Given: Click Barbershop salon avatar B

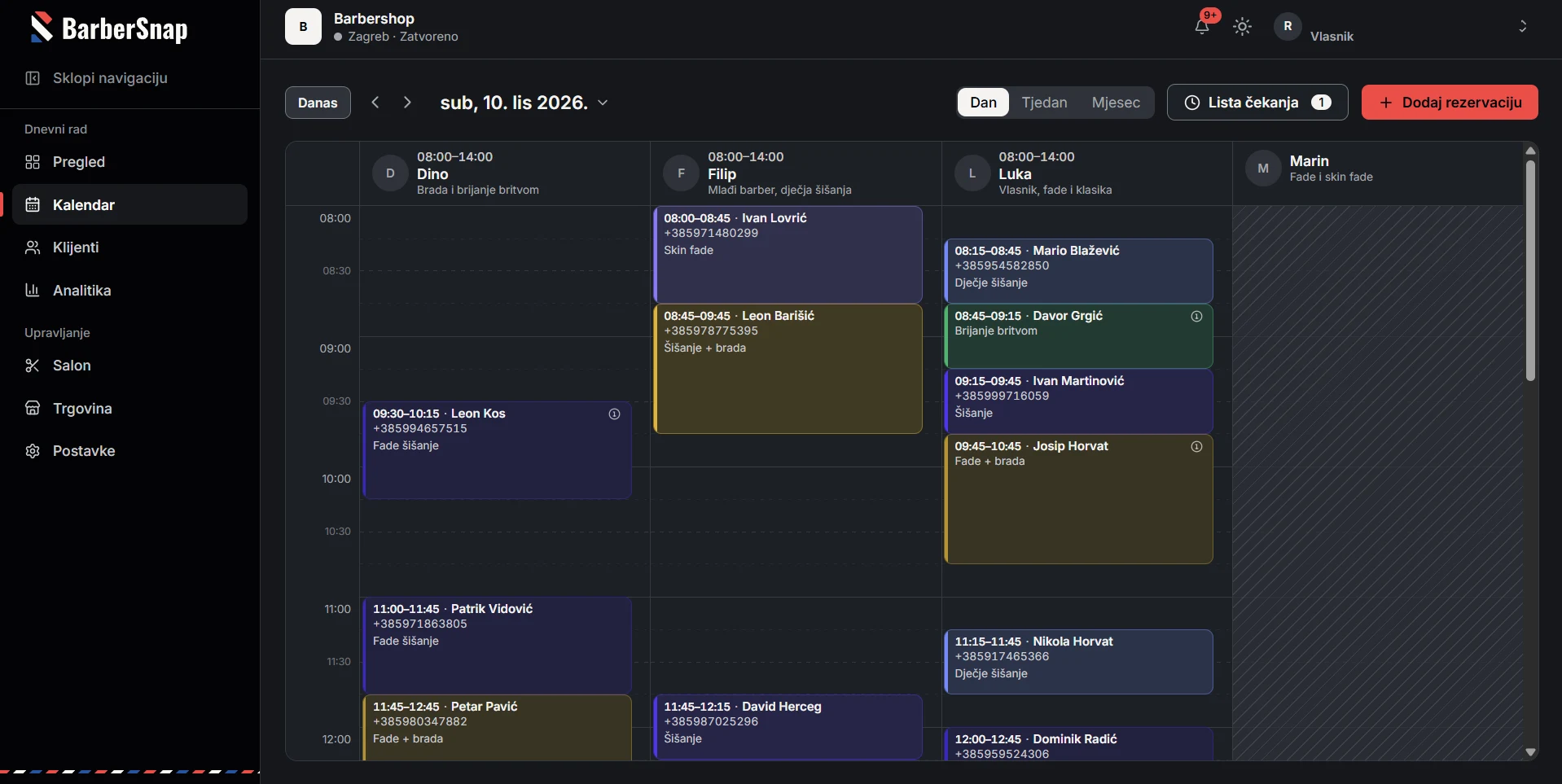Looking at the screenshot, I should 303,26.
